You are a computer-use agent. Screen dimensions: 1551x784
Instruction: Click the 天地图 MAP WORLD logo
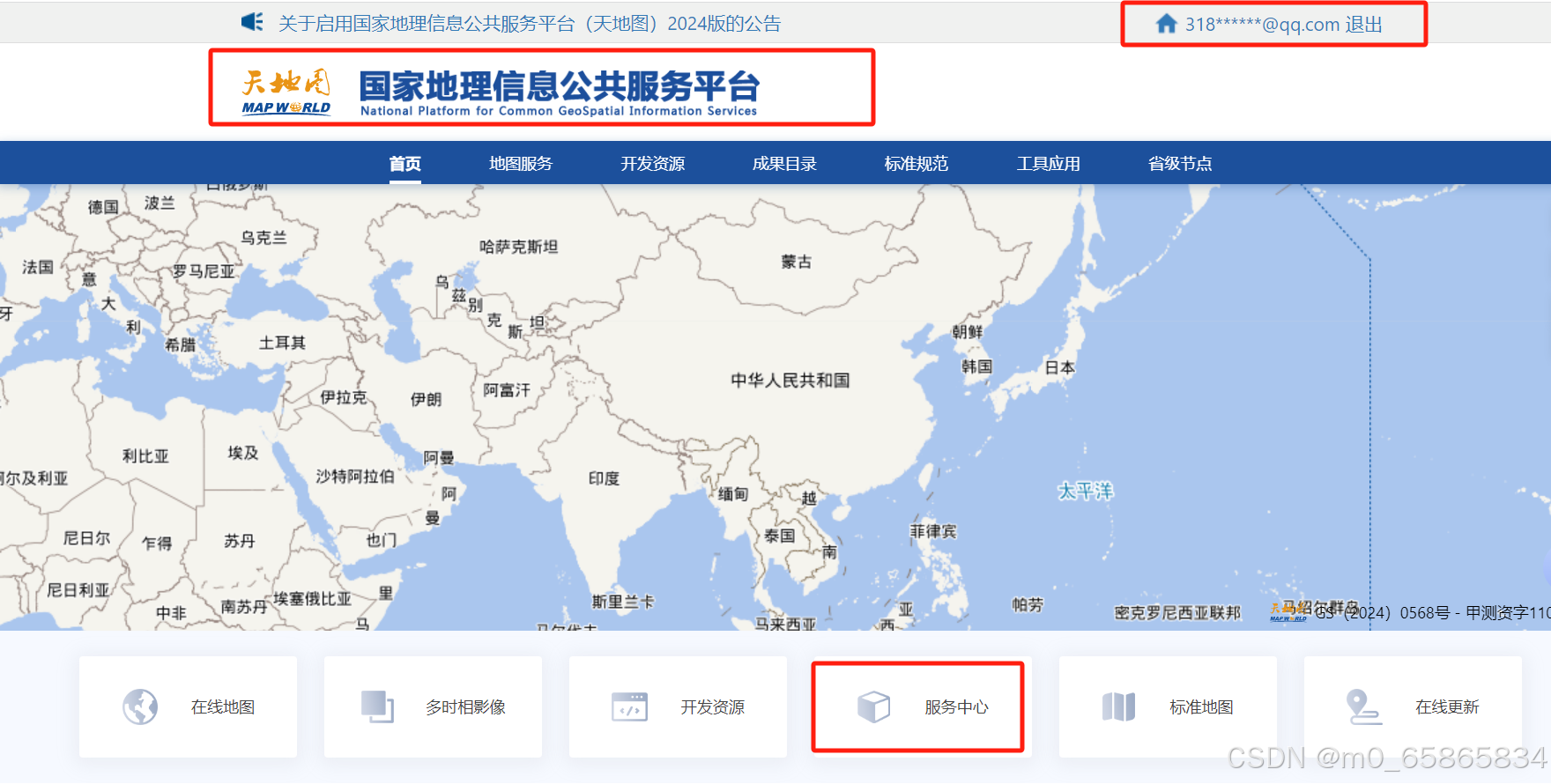pyautogui.click(x=286, y=92)
